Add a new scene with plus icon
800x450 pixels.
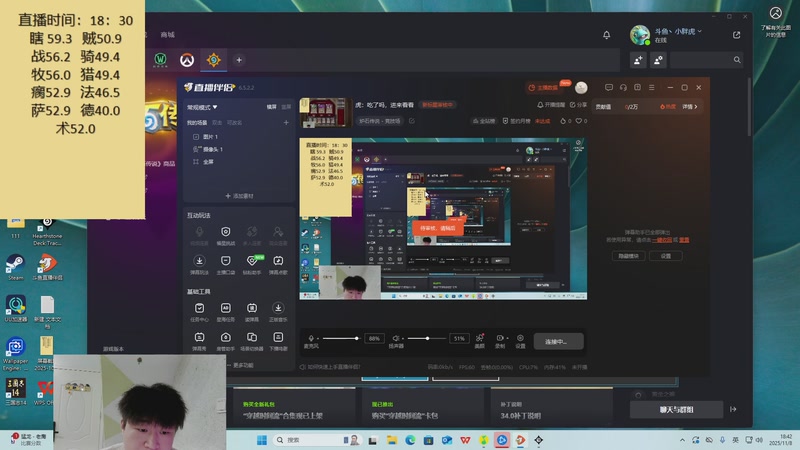[286, 122]
